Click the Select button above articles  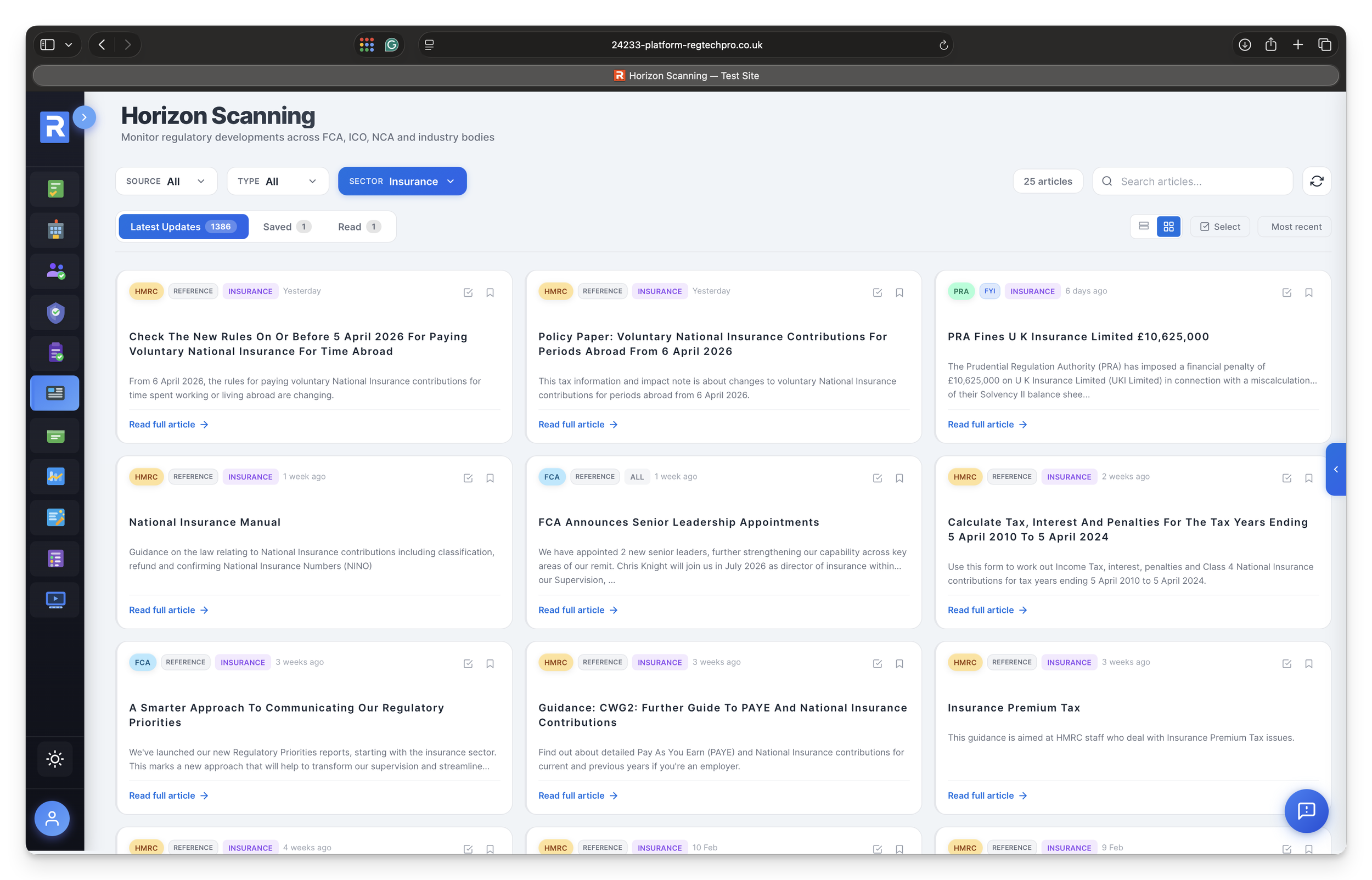(x=1219, y=226)
